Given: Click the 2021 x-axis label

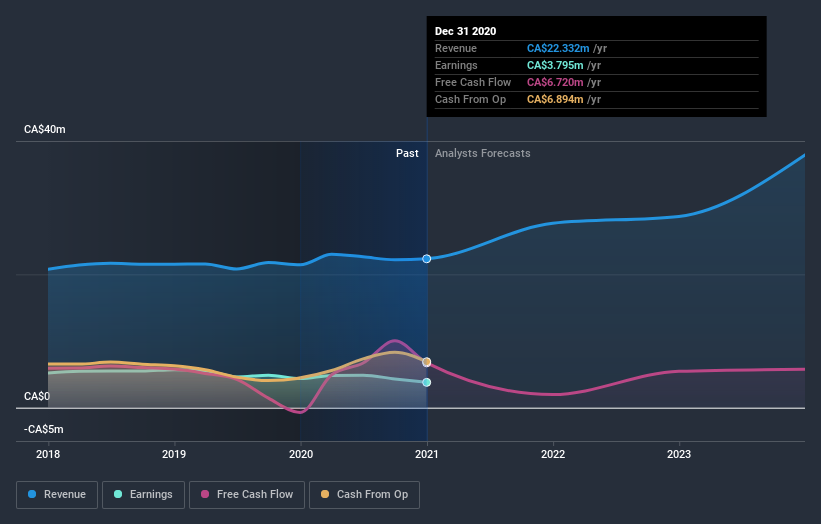Looking at the screenshot, I should pos(427,454).
